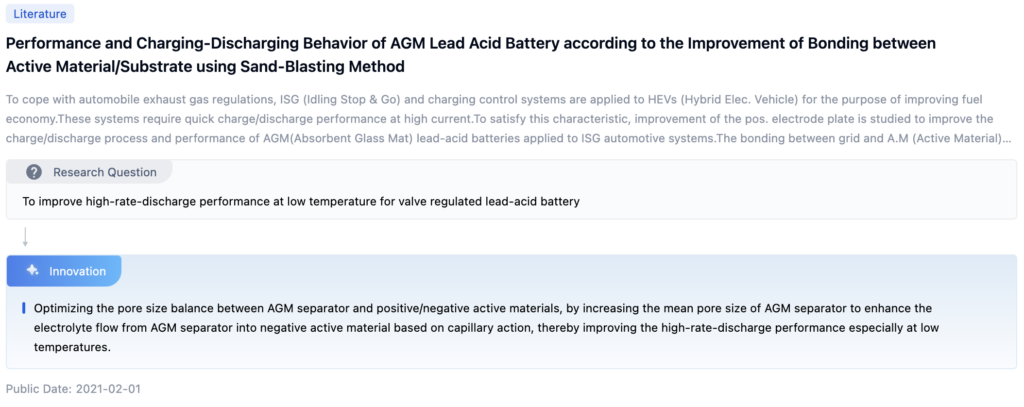Click the Public Date 2021-02-01 text
Image resolution: width=1024 pixels, height=407 pixels.
[73, 387]
